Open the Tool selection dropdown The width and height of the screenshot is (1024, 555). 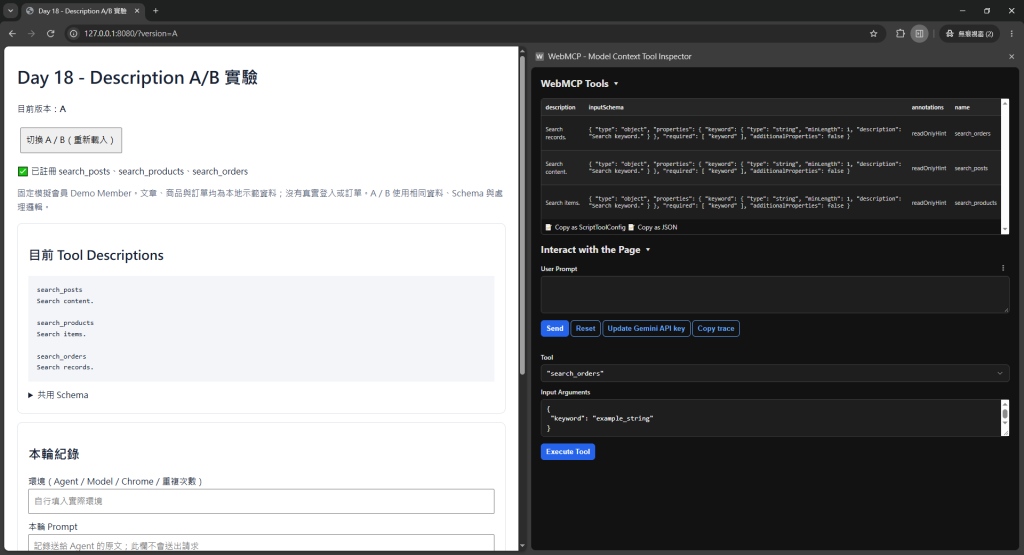[775, 373]
